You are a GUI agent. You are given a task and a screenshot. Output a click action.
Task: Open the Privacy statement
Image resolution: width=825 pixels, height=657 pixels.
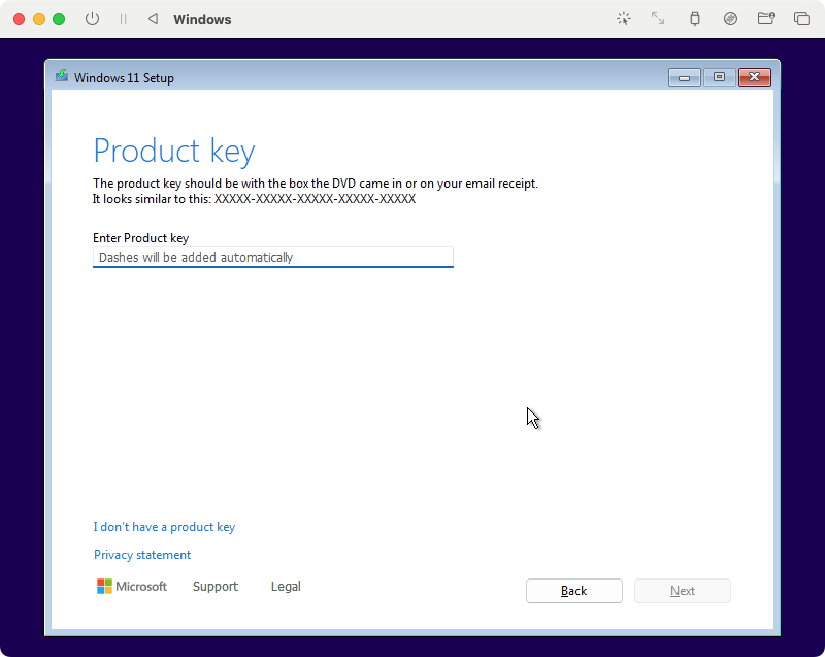pos(142,555)
